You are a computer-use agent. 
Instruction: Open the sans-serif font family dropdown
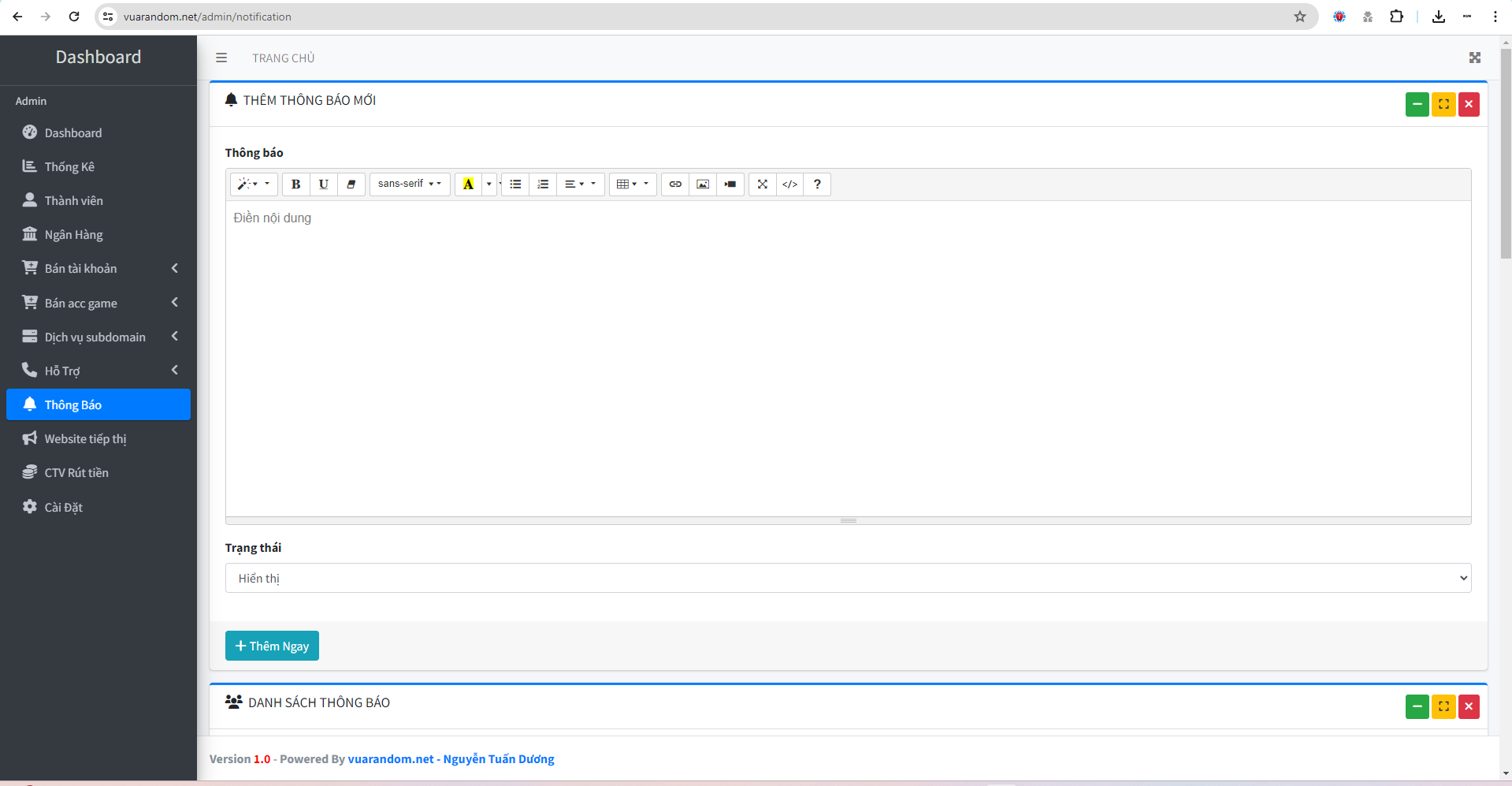tap(410, 184)
